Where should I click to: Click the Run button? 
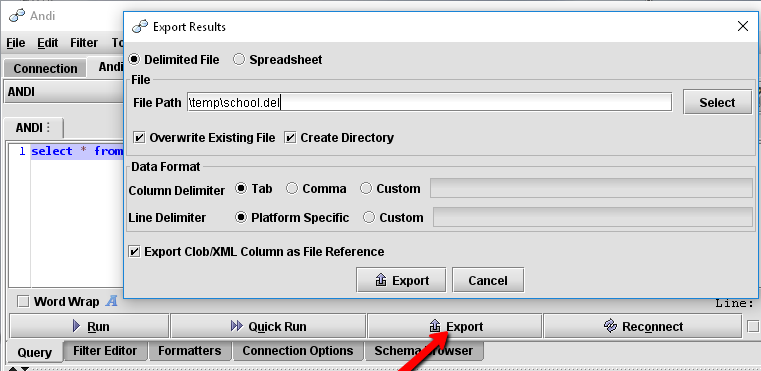point(89,326)
